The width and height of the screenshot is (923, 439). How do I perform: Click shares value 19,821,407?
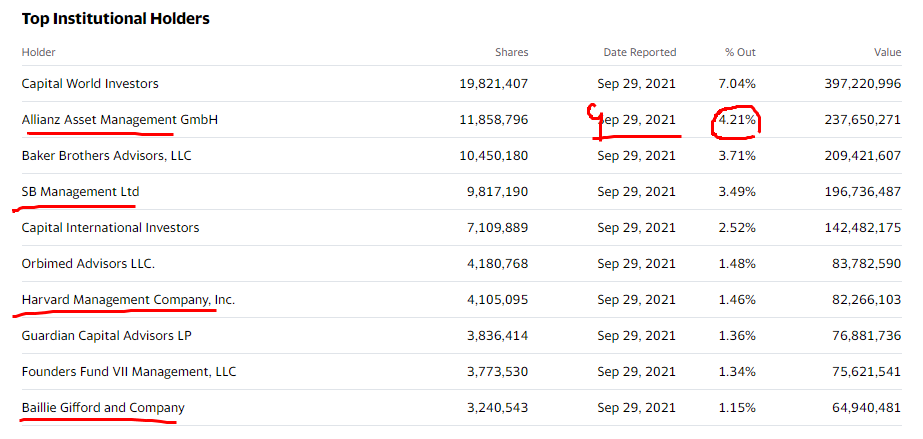pos(494,84)
